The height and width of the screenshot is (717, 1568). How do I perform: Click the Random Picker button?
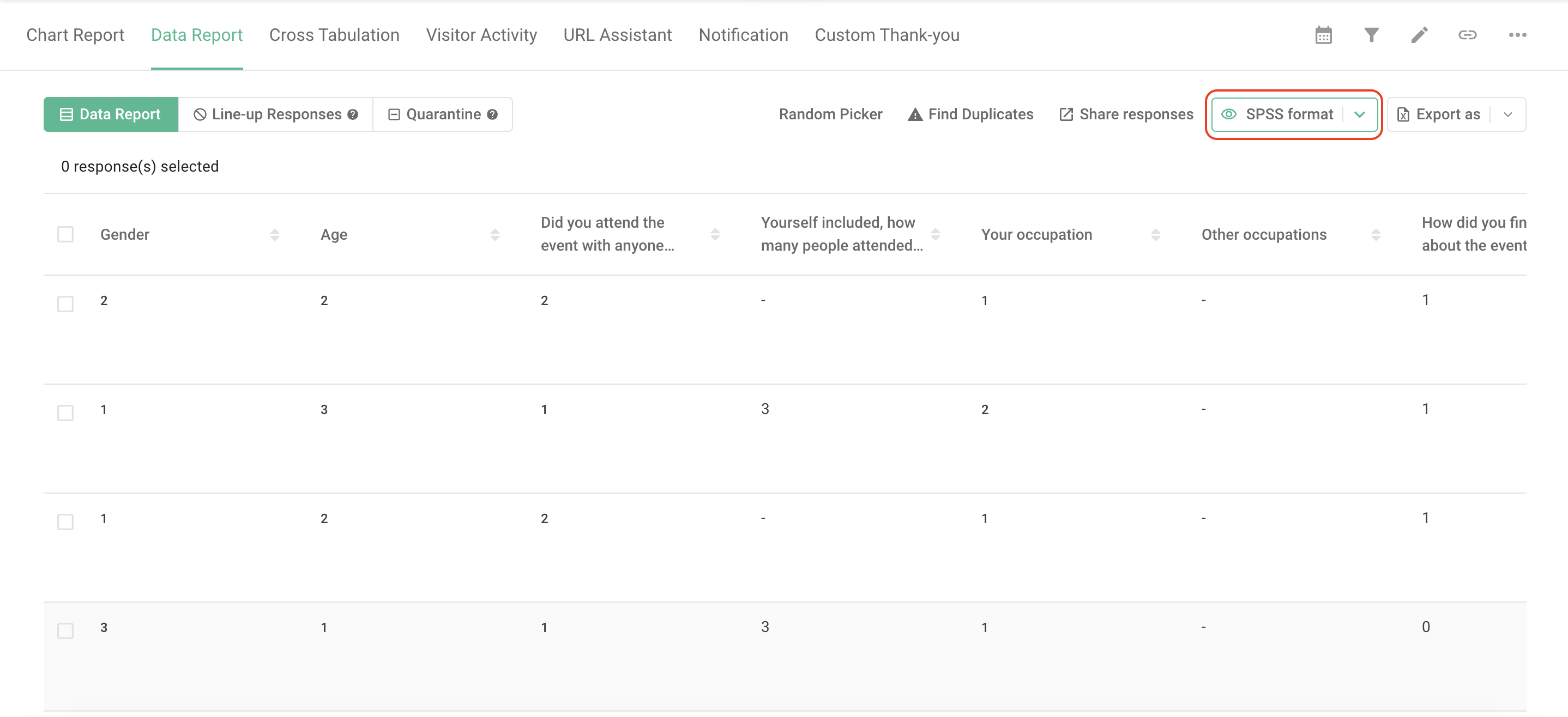coord(830,114)
